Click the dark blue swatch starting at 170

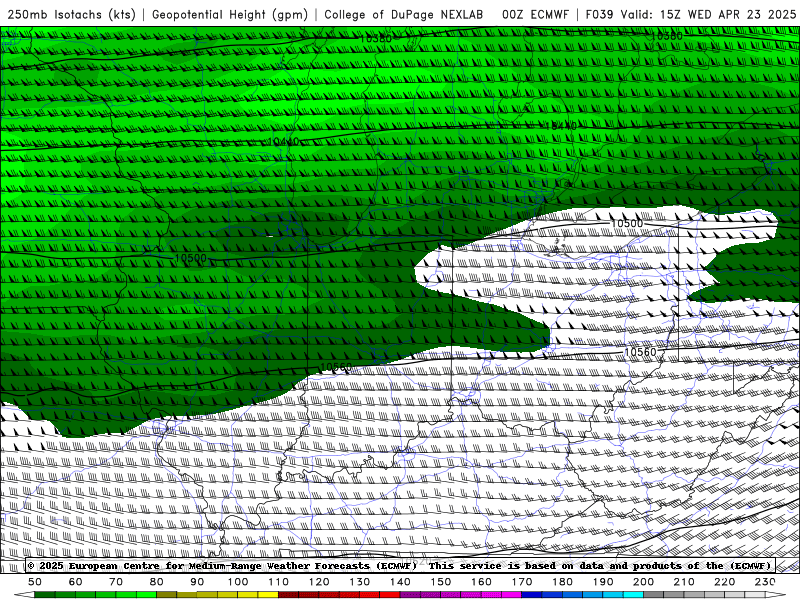coord(532,595)
